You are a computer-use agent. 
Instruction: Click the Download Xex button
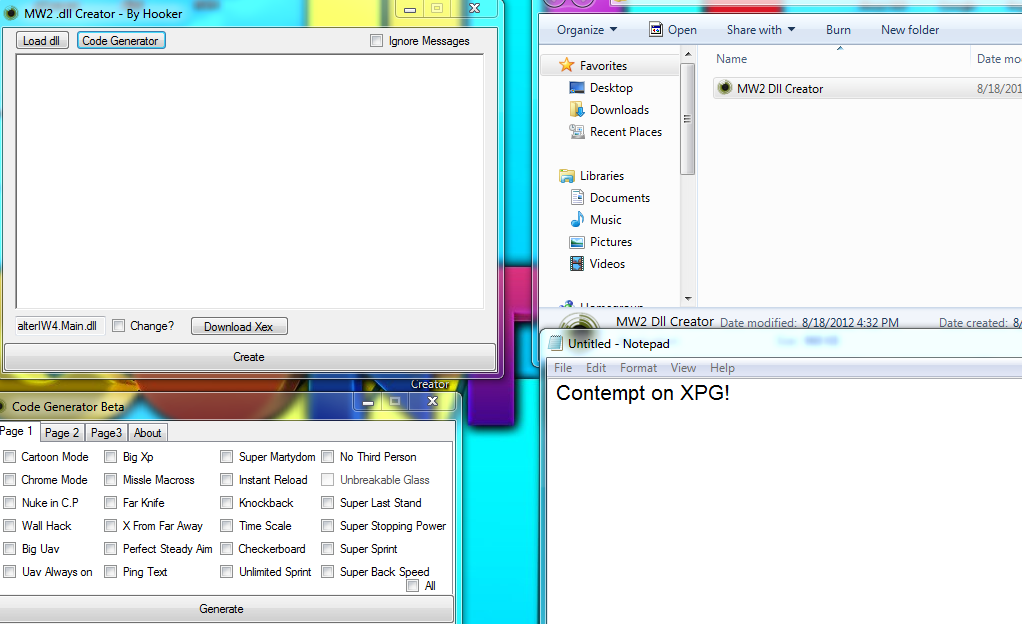[239, 326]
